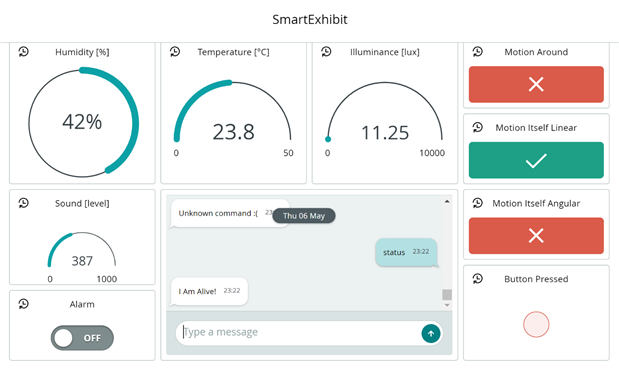The image size is (619, 373).
Task: Click the round Button Pressed push button
Action: pyautogui.click(x=536, y=324)
